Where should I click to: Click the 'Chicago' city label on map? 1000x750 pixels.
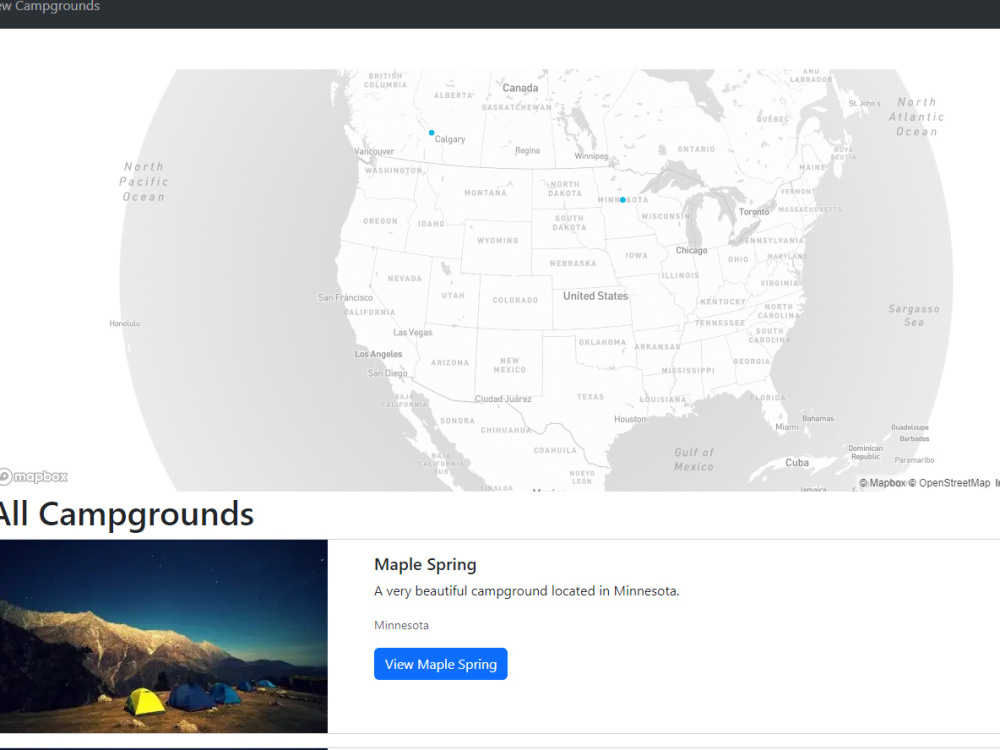point(691,250)
